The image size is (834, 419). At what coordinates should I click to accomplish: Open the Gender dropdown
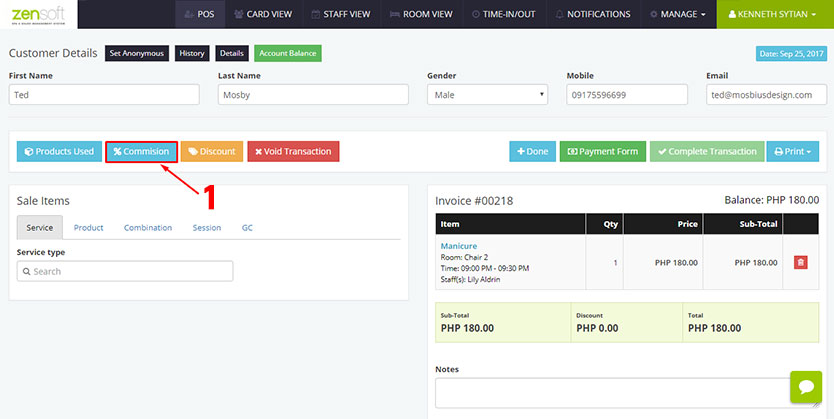[487, 95]
